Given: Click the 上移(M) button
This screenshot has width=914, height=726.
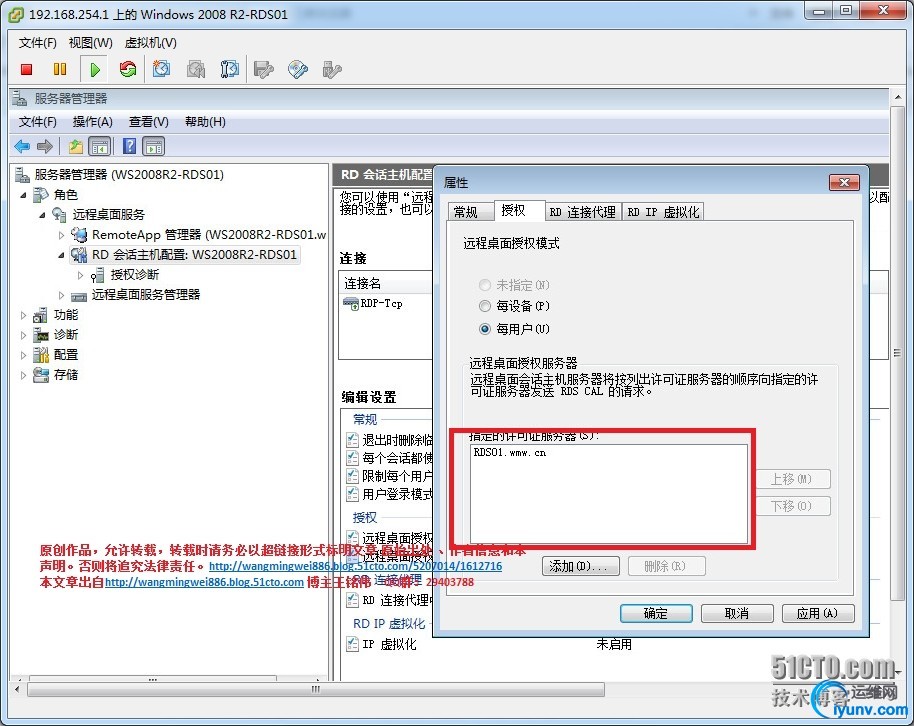Looking at the screenshot, I should pyautogui.click(x=792, y=479).
